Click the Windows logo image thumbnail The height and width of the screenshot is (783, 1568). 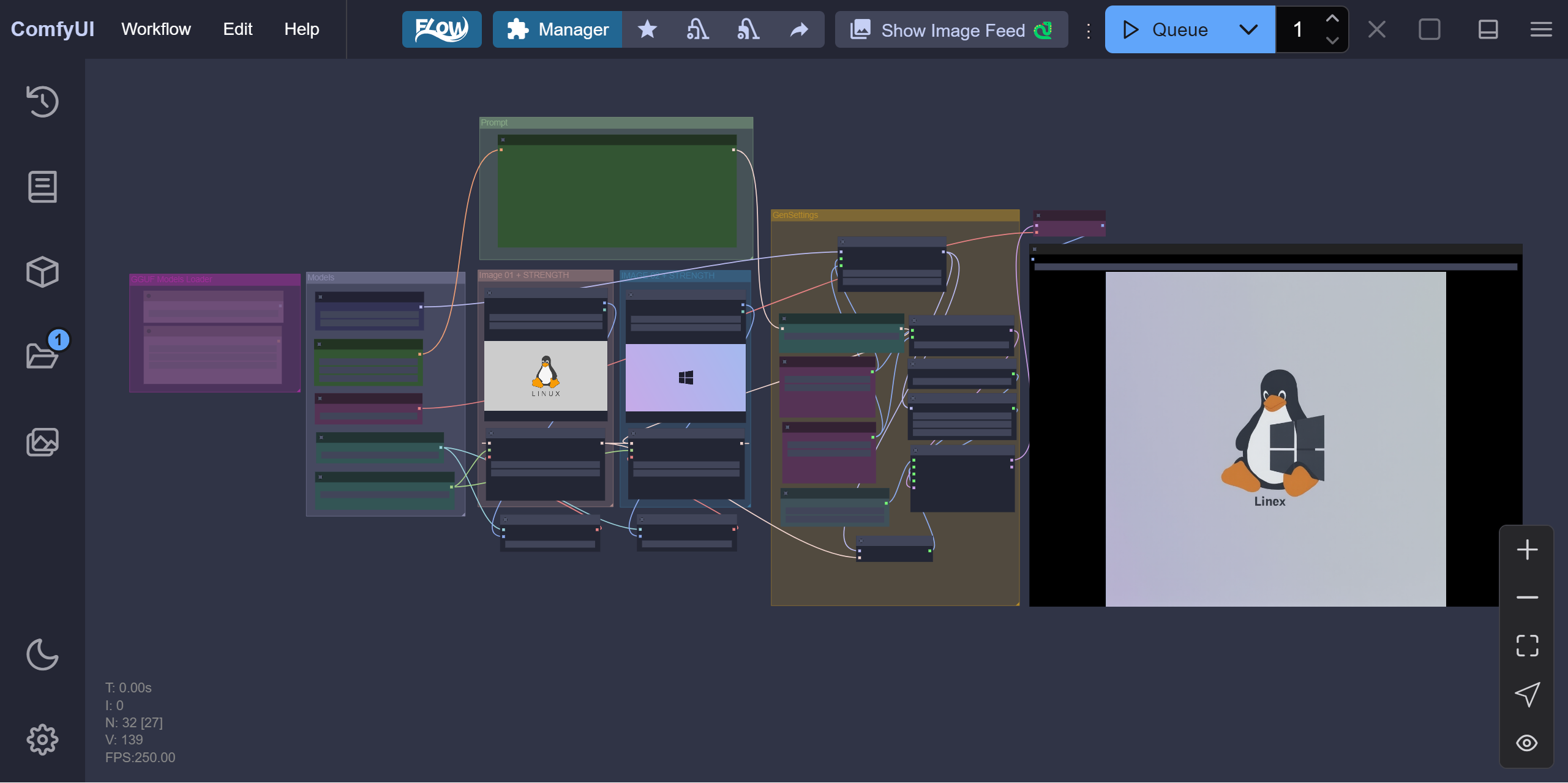pyautogui.click(x=686, y=377)
